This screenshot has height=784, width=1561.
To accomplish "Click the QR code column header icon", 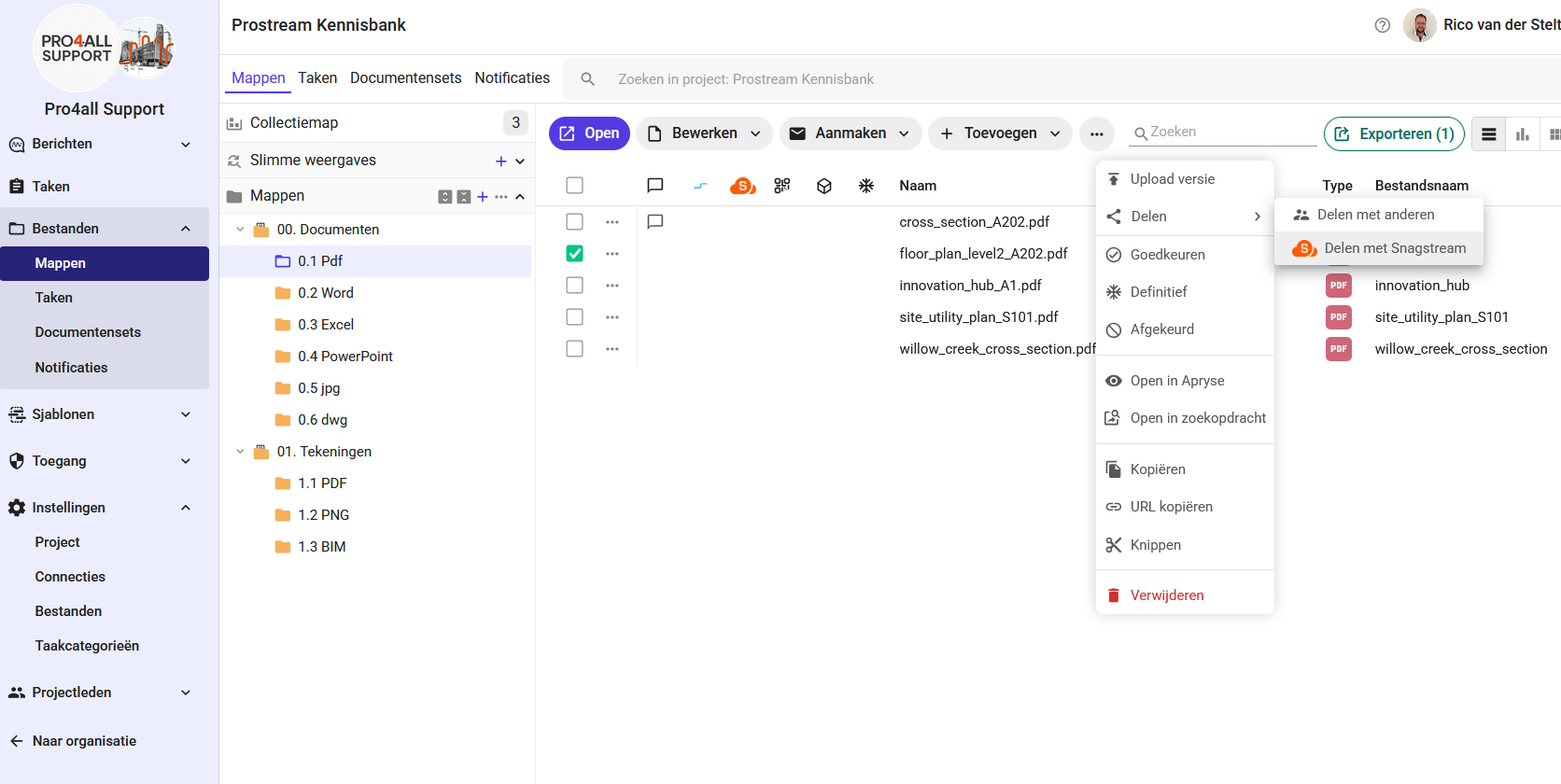I will (782, 186).
